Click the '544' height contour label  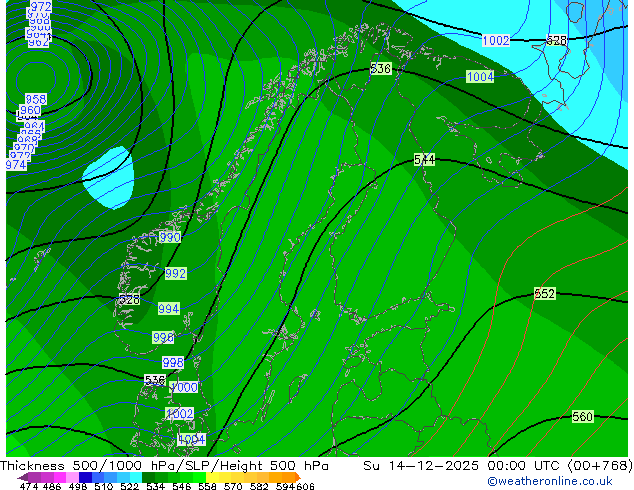[425, 160]
